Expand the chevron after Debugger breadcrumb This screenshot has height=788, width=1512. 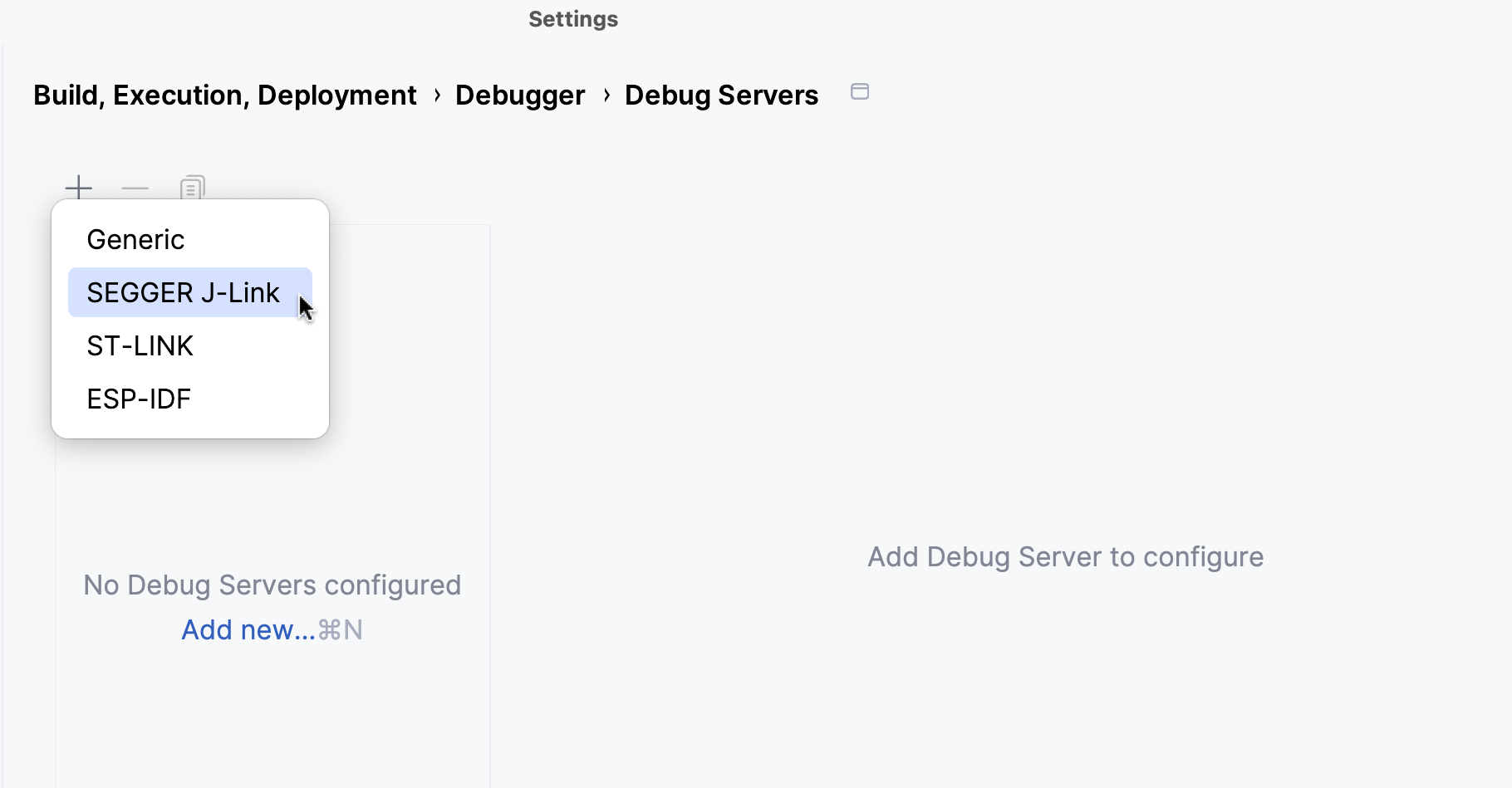(606, 95)
